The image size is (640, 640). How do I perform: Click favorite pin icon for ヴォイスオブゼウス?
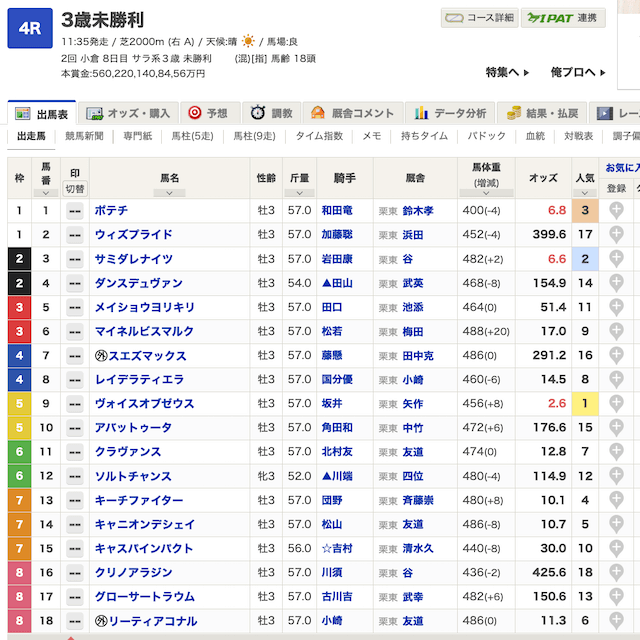617,403
